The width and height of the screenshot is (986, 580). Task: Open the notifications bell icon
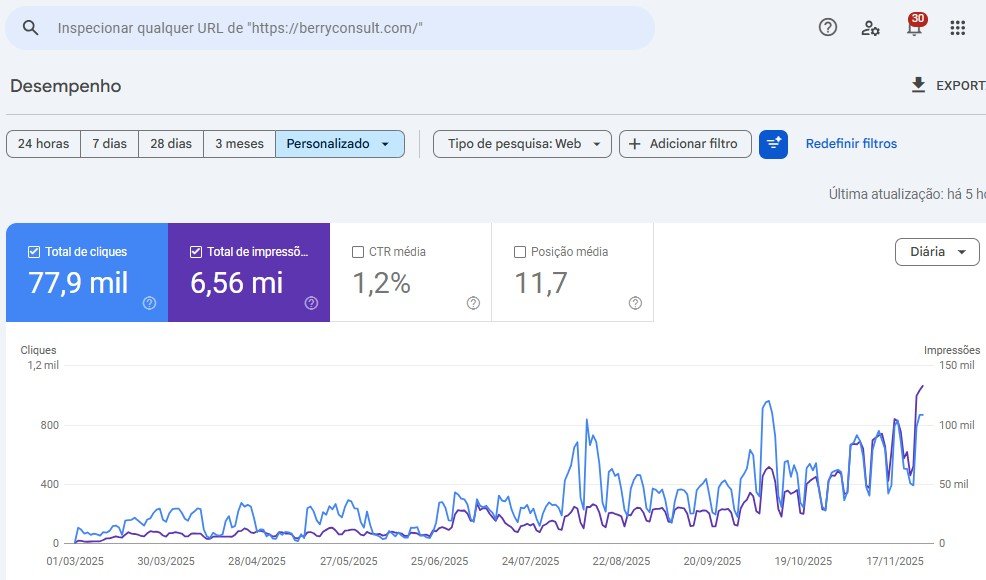tap(914, 28)
